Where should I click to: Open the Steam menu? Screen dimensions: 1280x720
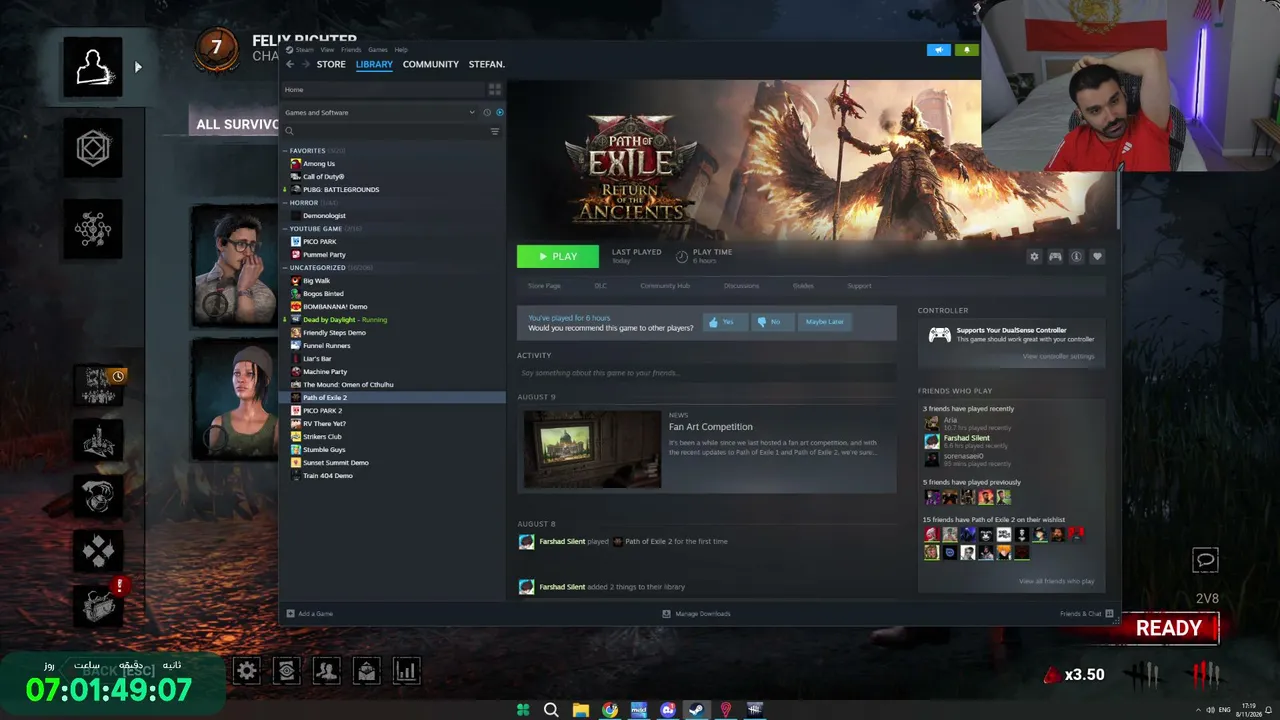click(304, 50)
